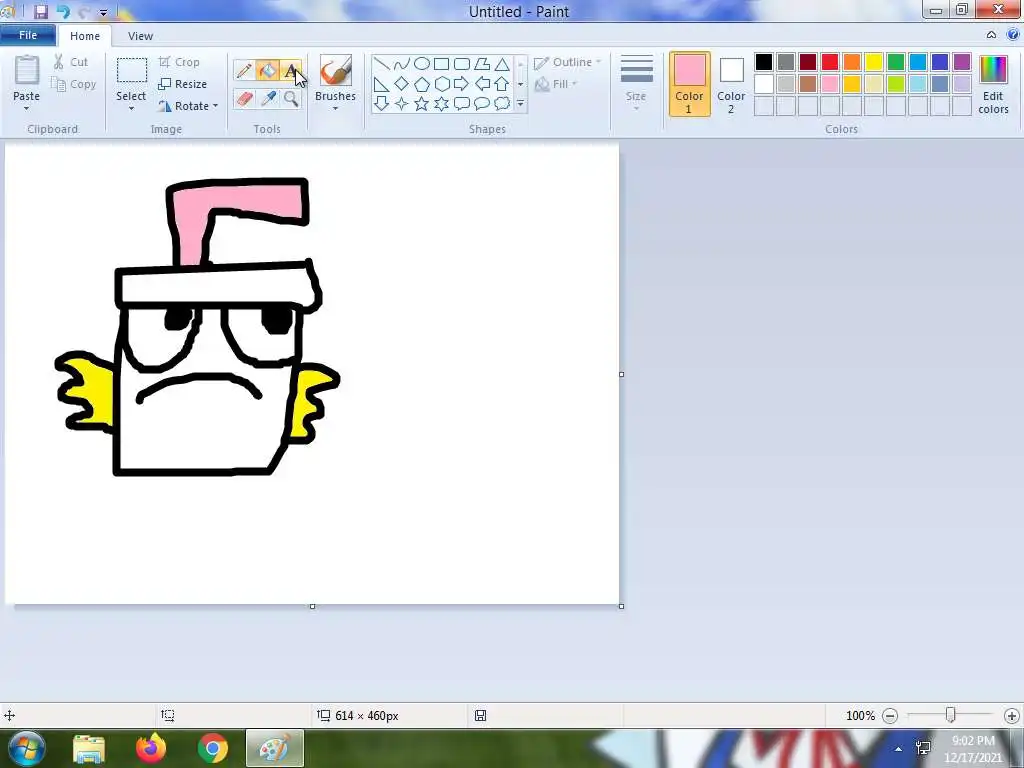Switch to the Home tab

tap(85, 36)
